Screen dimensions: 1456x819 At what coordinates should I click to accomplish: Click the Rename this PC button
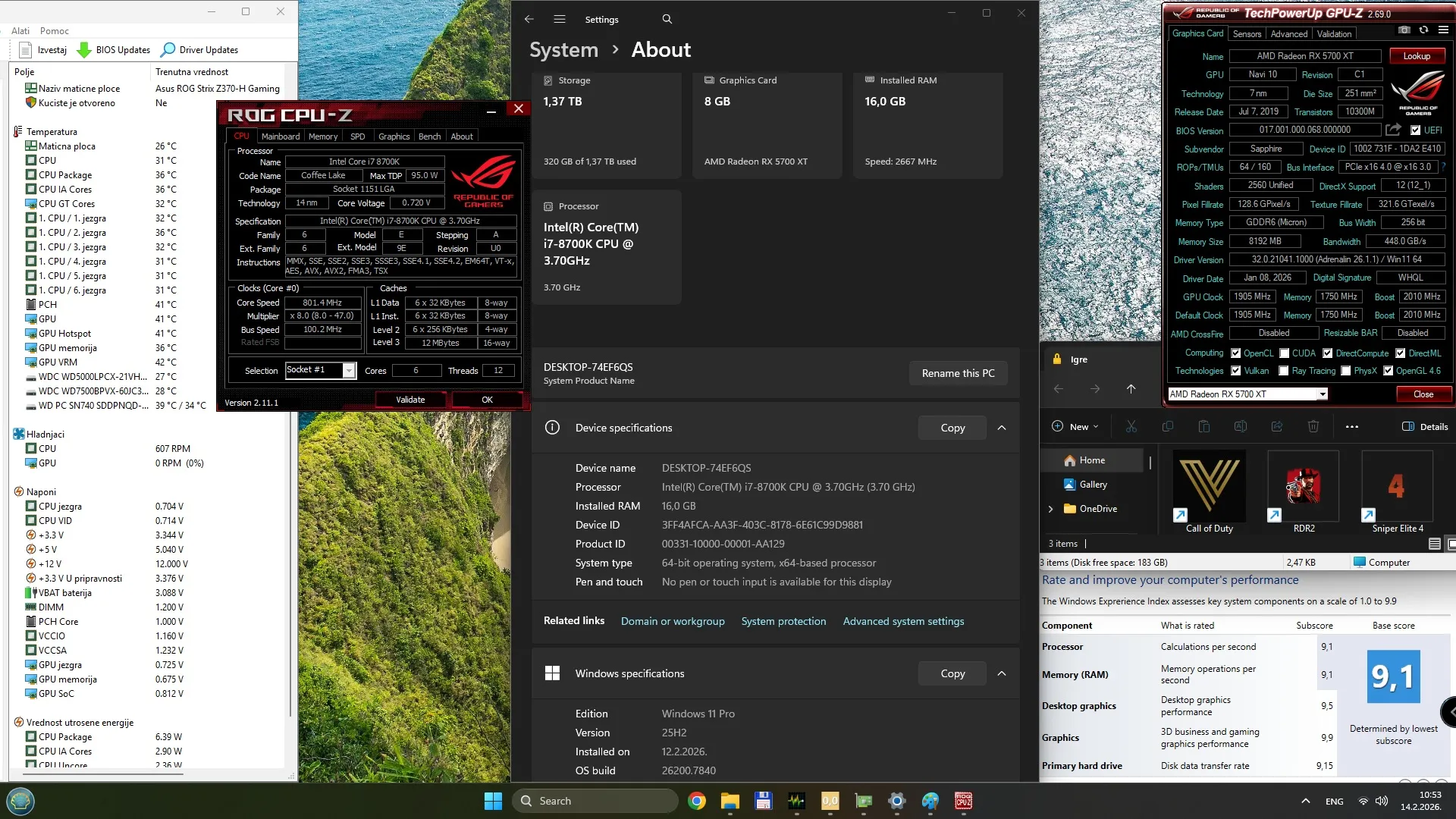tap(958, 373)
